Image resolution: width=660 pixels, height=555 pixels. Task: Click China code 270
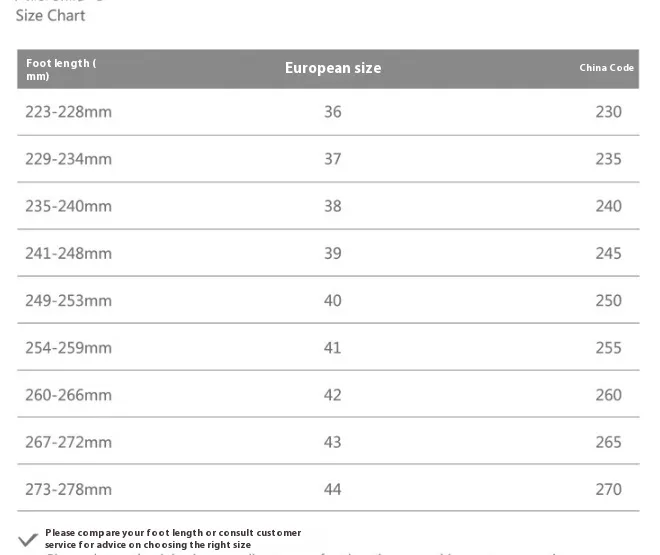click(608, 489)
